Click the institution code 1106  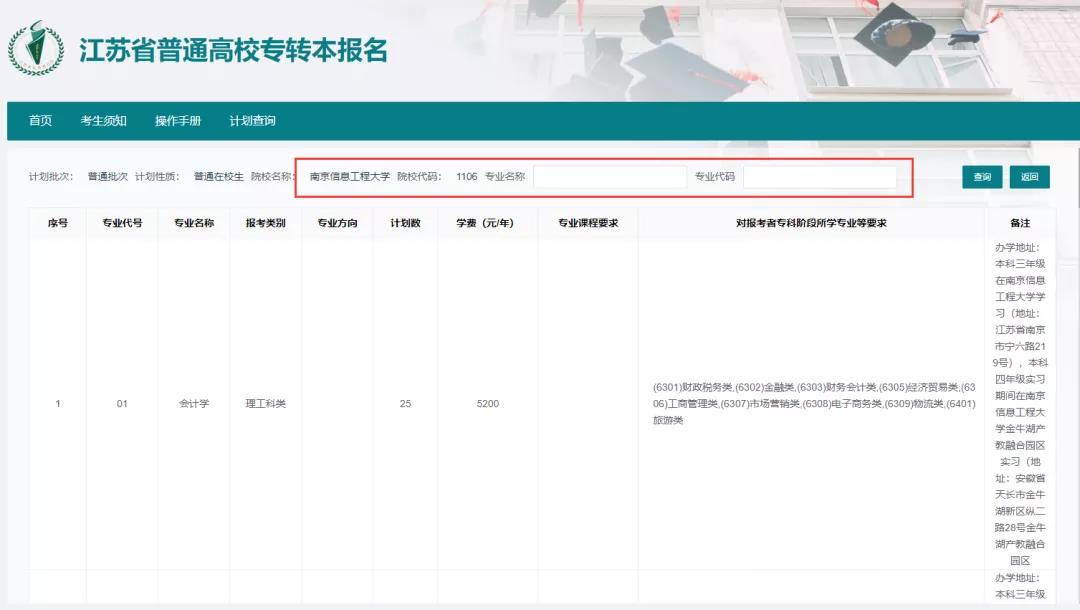466,176
